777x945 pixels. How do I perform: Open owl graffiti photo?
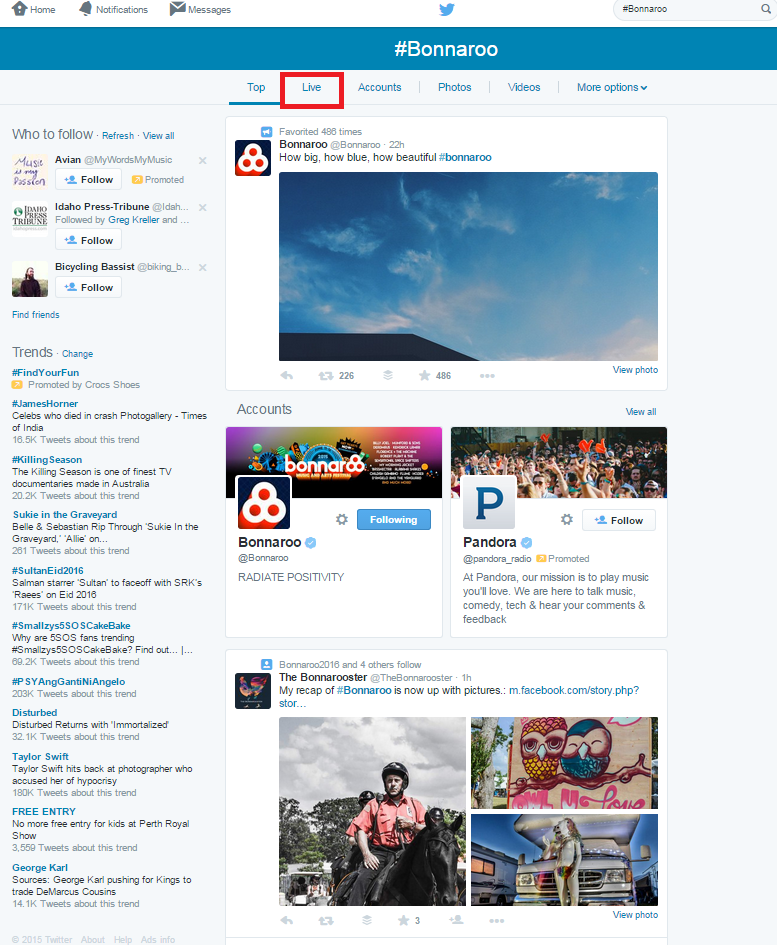click(564, 763)
